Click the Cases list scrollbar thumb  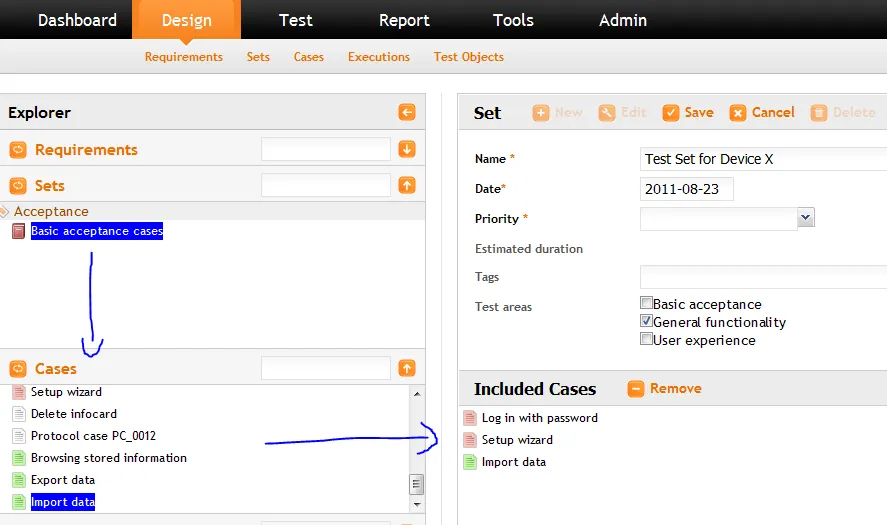[417, 484]
